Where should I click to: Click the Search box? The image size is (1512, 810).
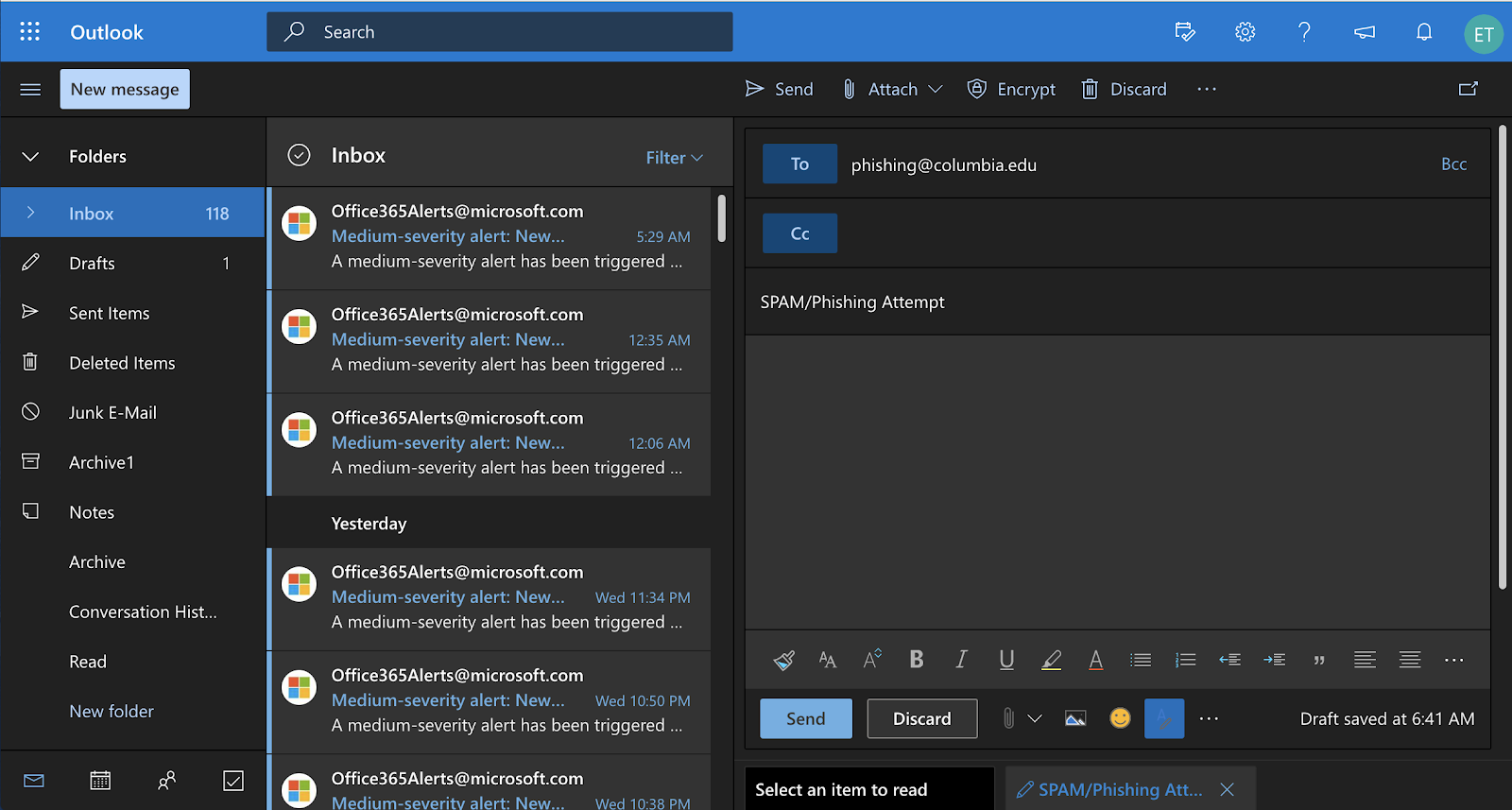[499, 31]
